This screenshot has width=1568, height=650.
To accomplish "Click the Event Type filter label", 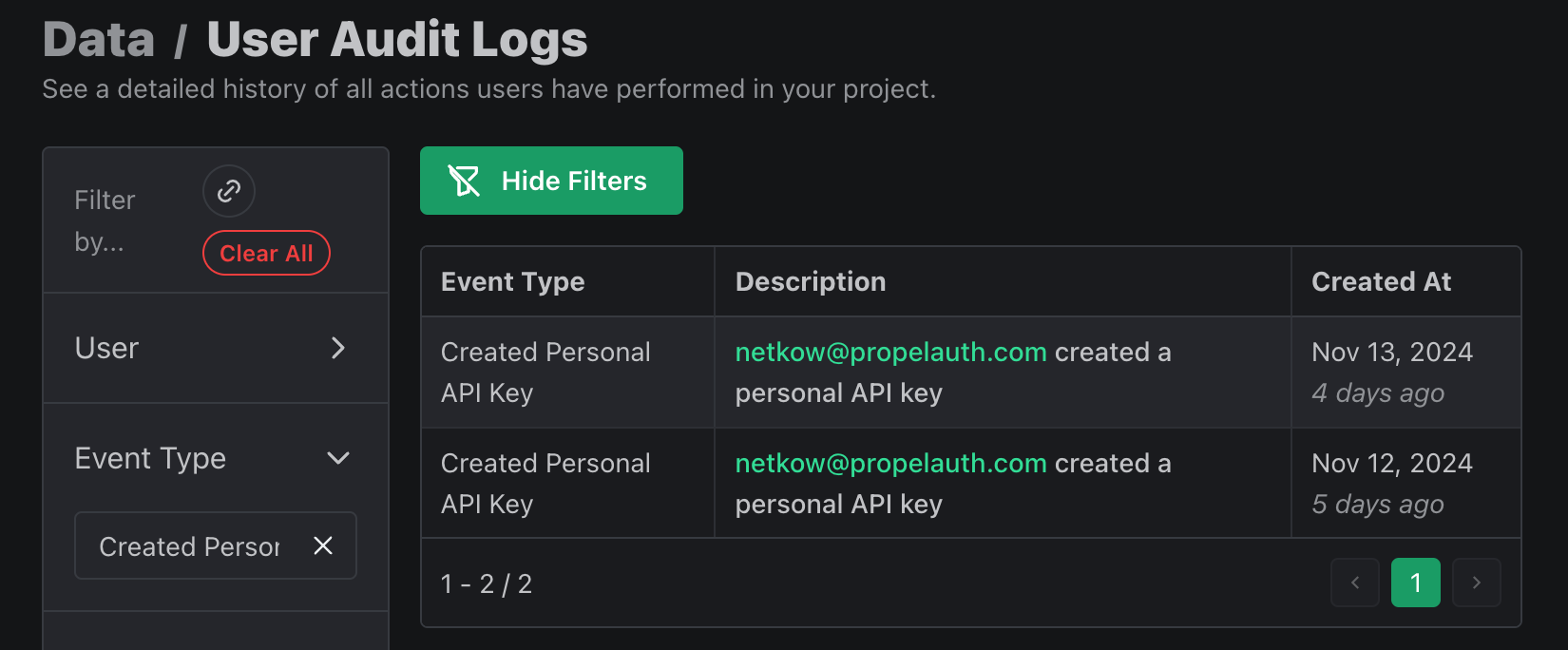I will pos(150,458).
